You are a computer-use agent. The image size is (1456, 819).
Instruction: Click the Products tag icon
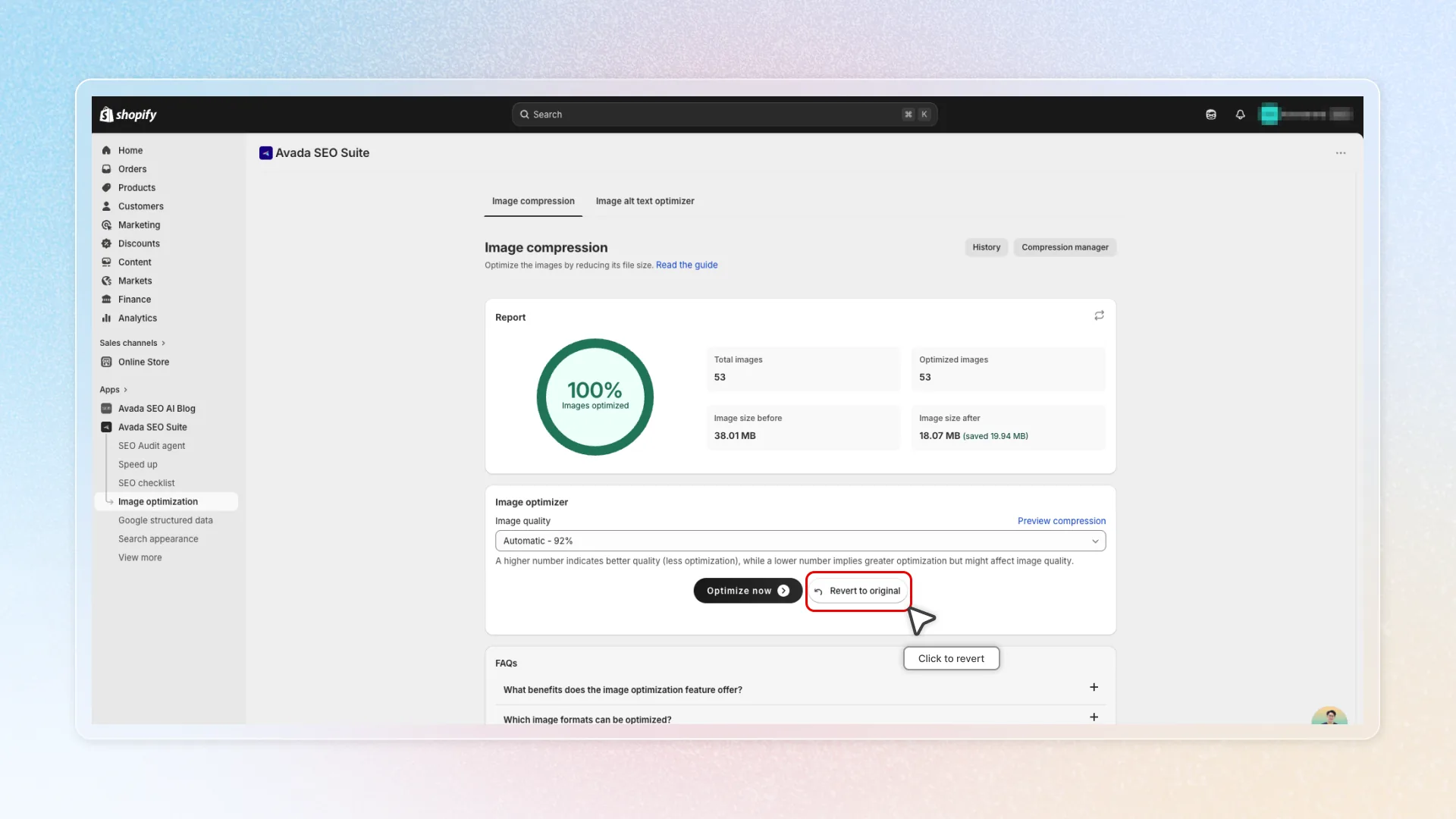106,187
